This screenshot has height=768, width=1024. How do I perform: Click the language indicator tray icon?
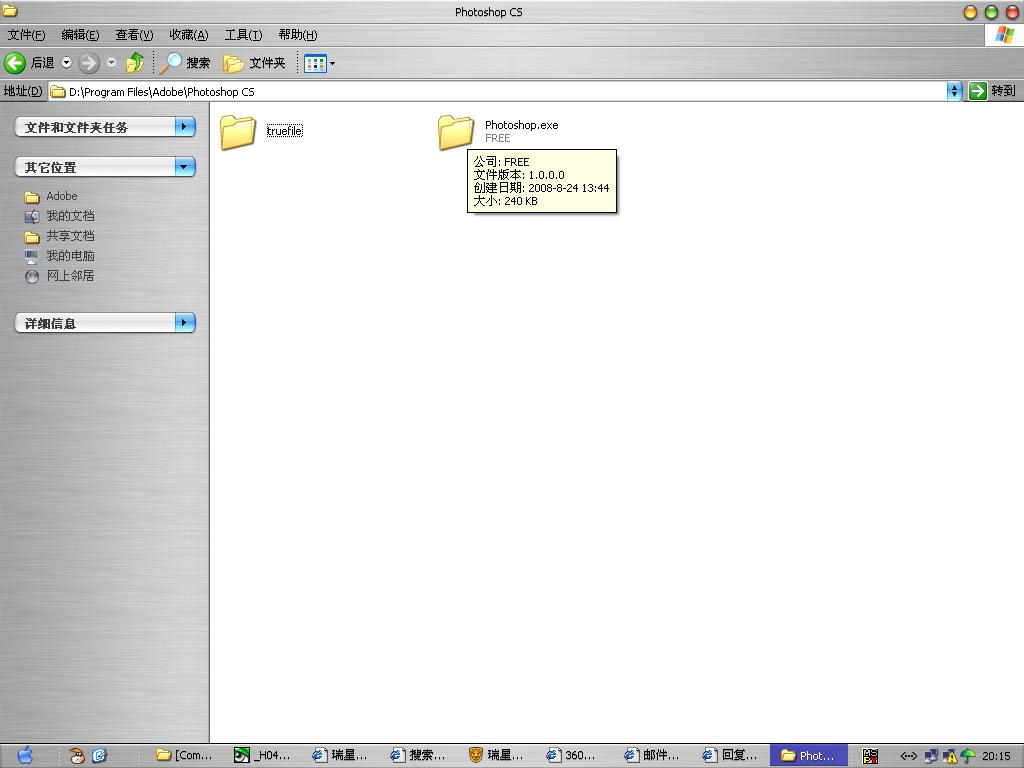870,756
